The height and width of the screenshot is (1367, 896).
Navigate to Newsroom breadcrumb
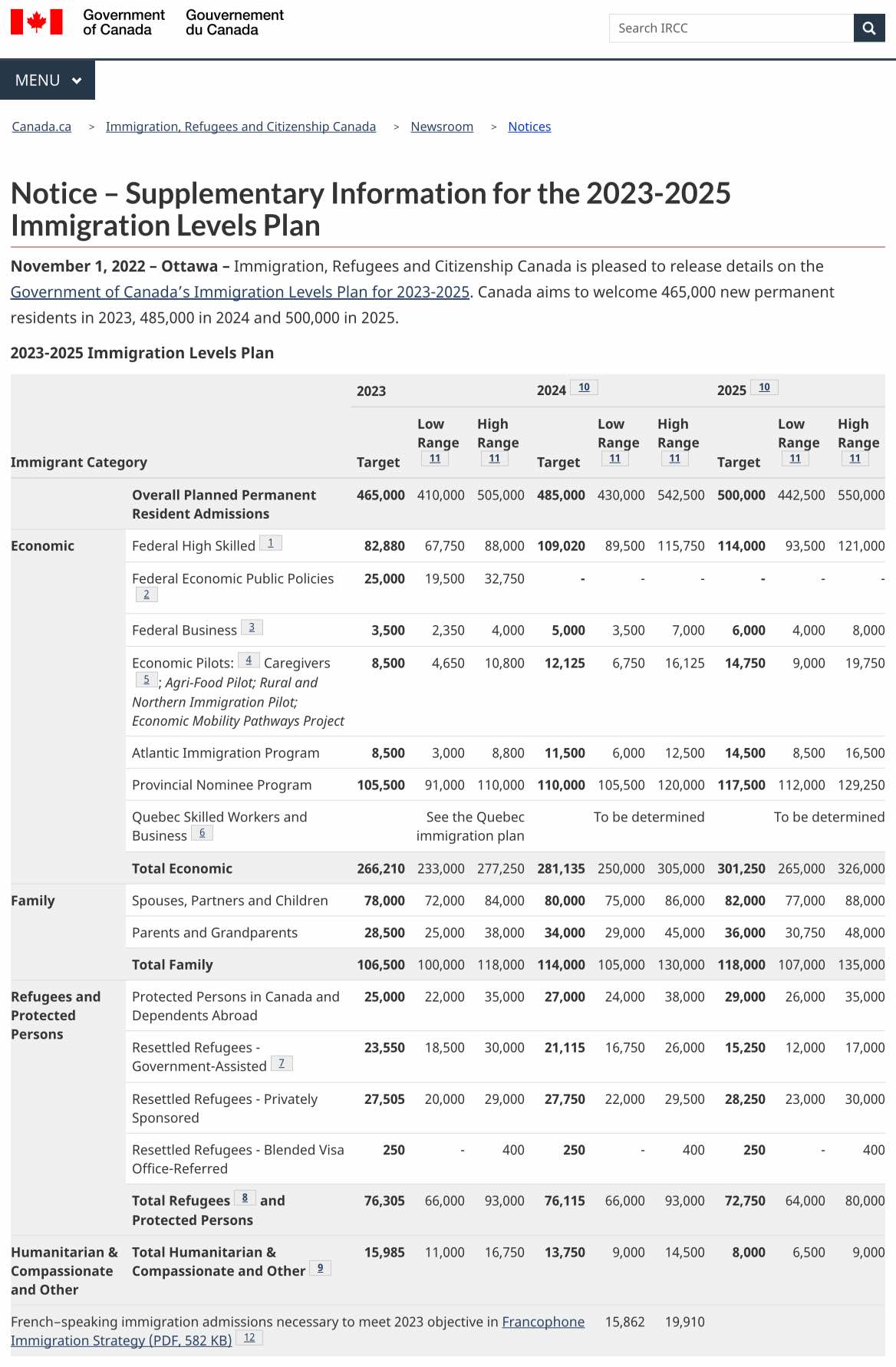point(442,127)
